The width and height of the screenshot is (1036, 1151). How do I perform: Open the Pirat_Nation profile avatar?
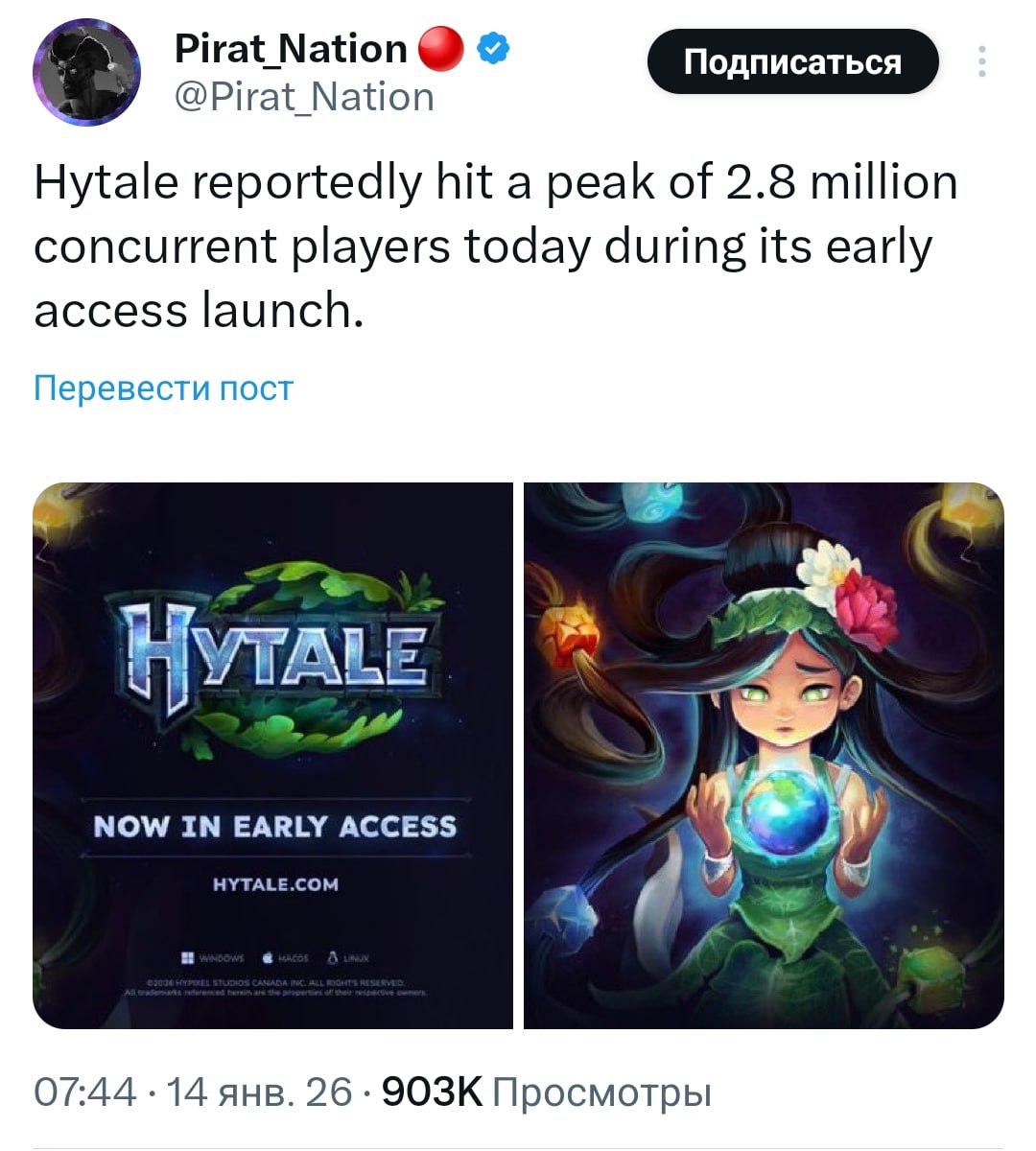(x=86, y=73)
